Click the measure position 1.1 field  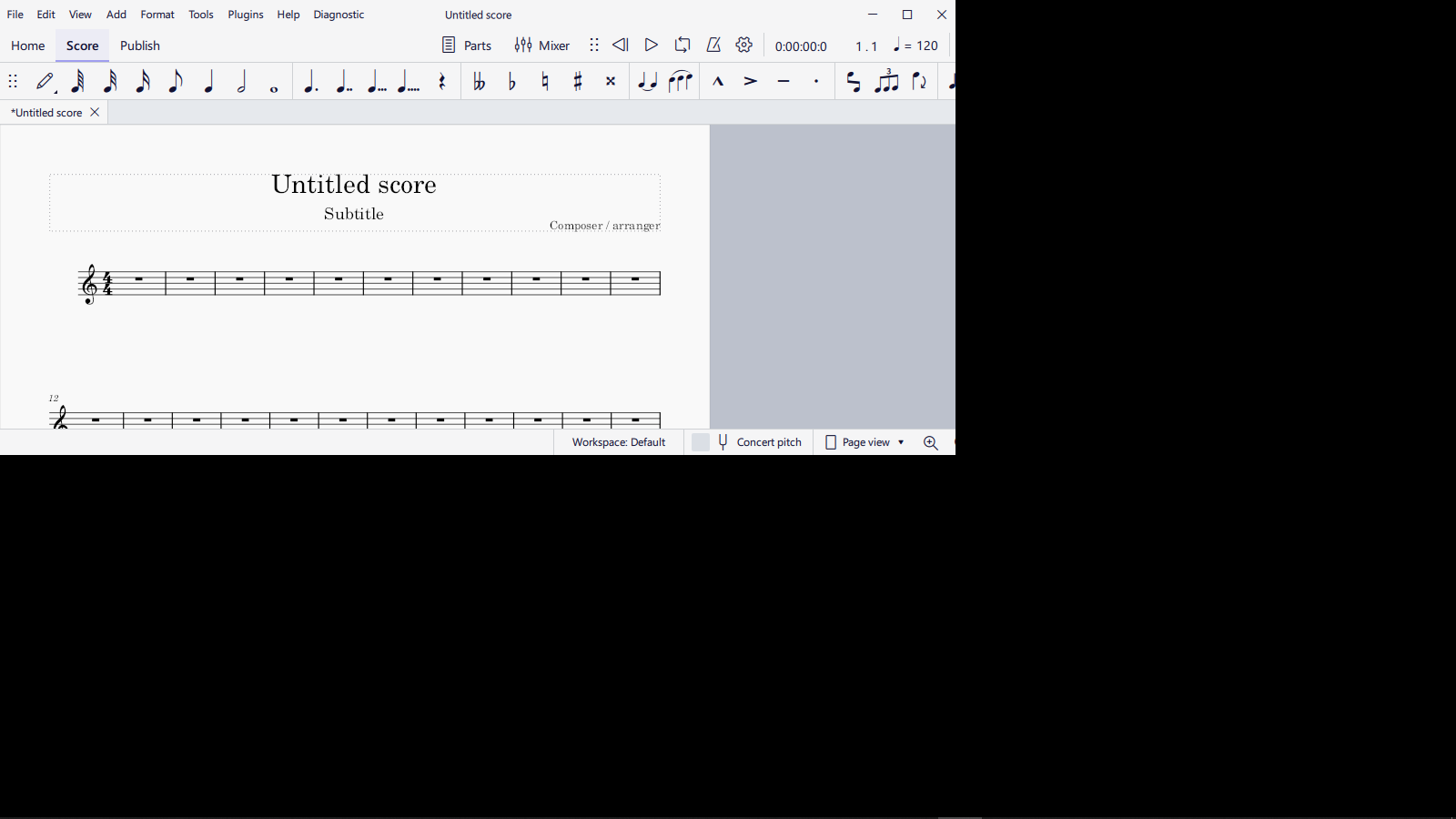pyautogui.click(x=866, y=46)
